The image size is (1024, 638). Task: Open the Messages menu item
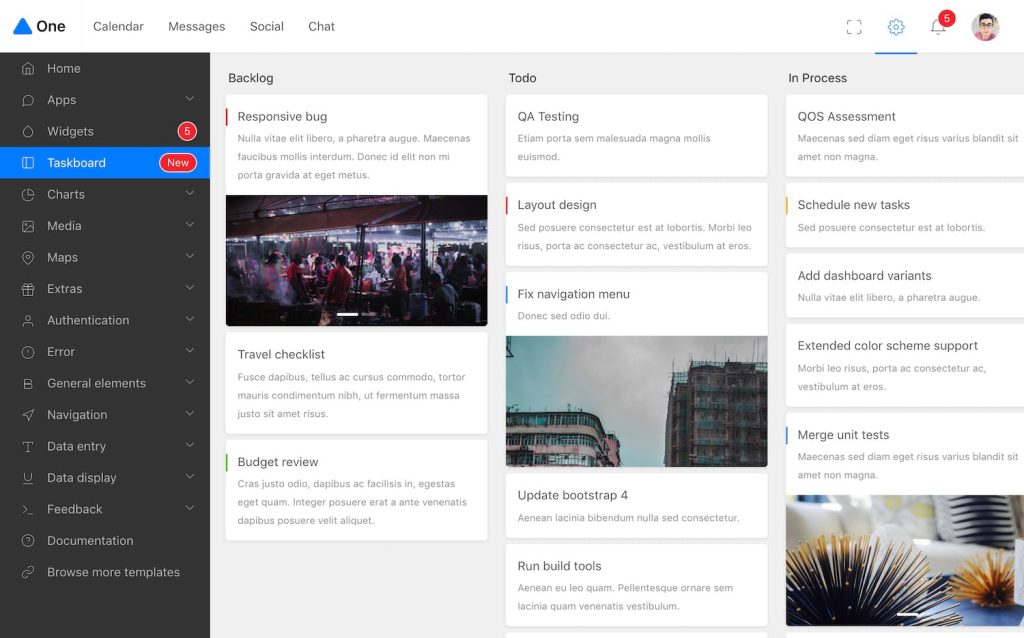coord(195,27)
